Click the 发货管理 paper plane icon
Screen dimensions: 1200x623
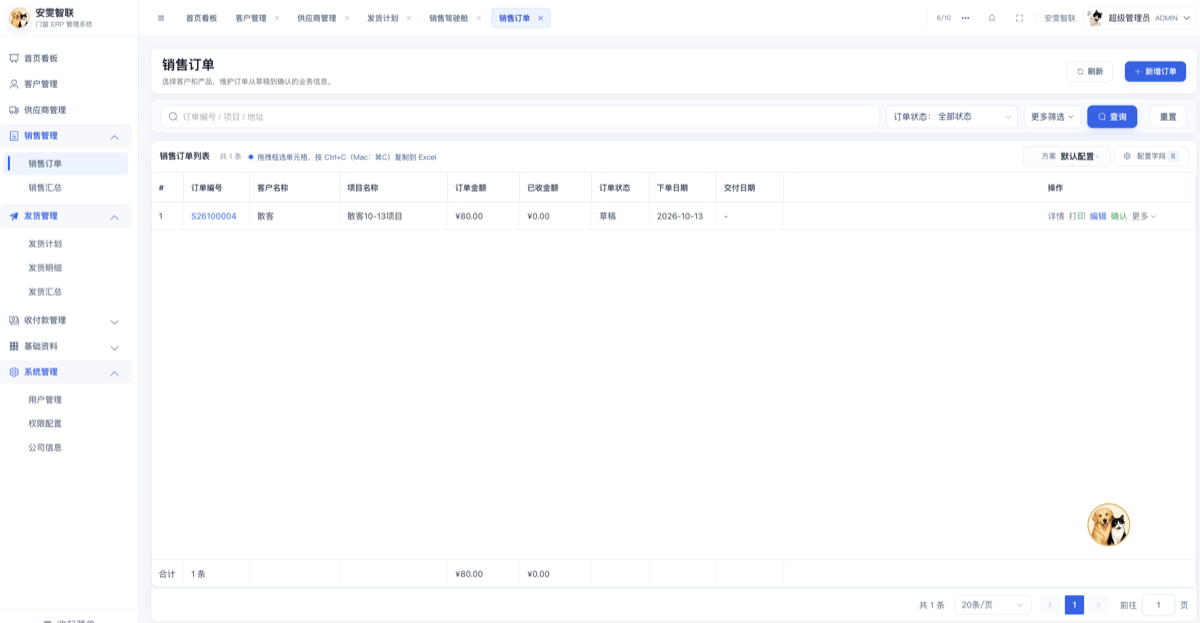(14, 216)
